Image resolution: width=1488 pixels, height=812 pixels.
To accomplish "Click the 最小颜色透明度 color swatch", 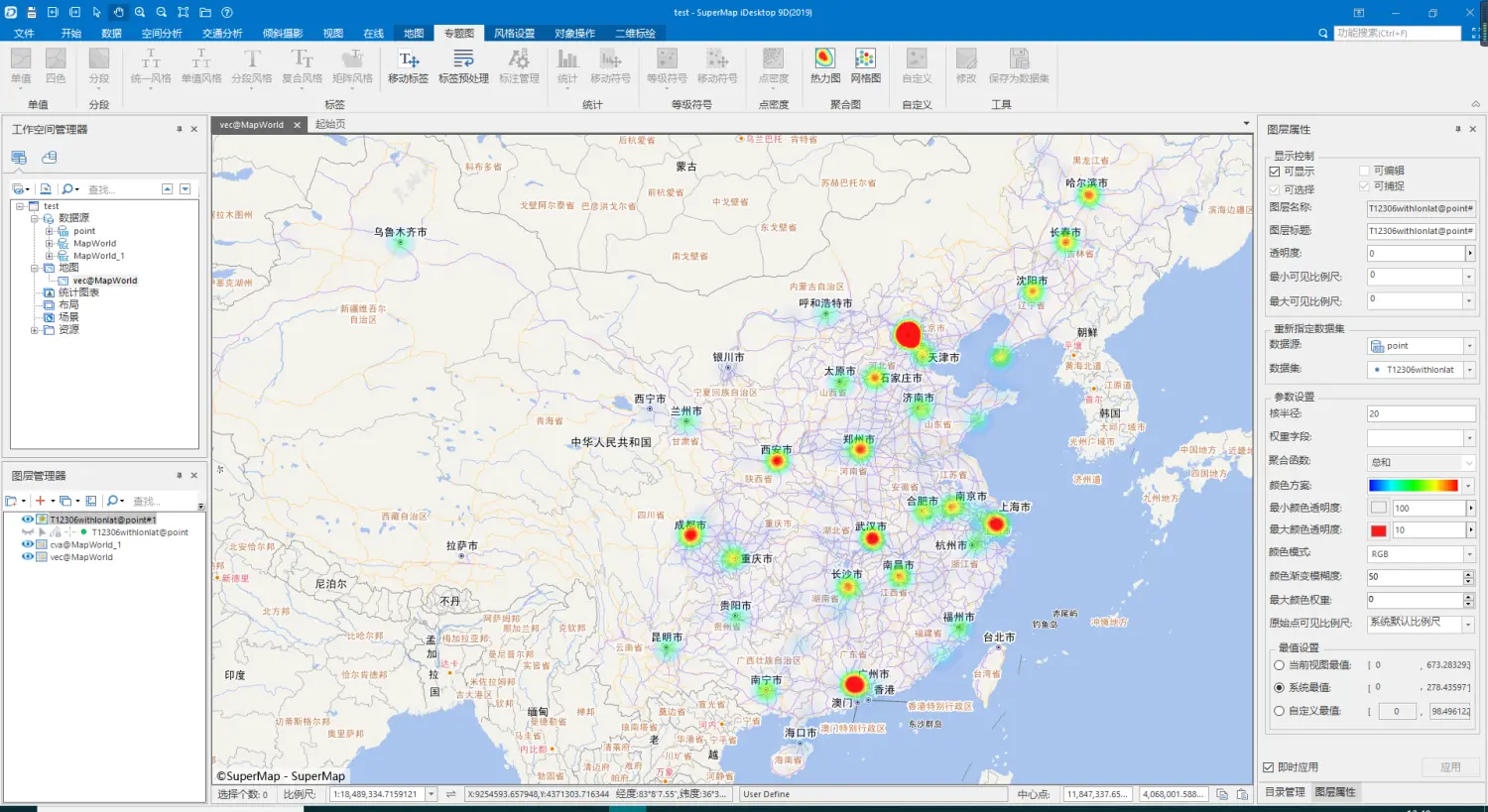I will pyautogui.click(x=1379, y=508).
